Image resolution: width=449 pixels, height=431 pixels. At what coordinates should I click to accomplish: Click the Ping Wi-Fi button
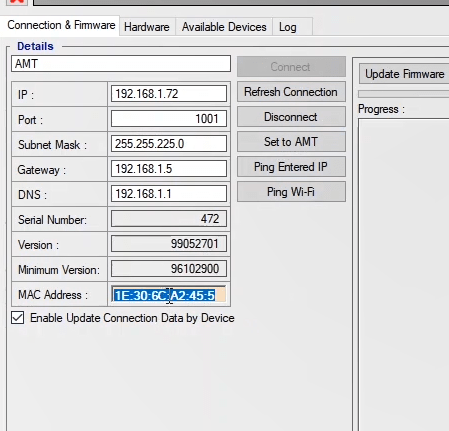click(x=291, y=192)
